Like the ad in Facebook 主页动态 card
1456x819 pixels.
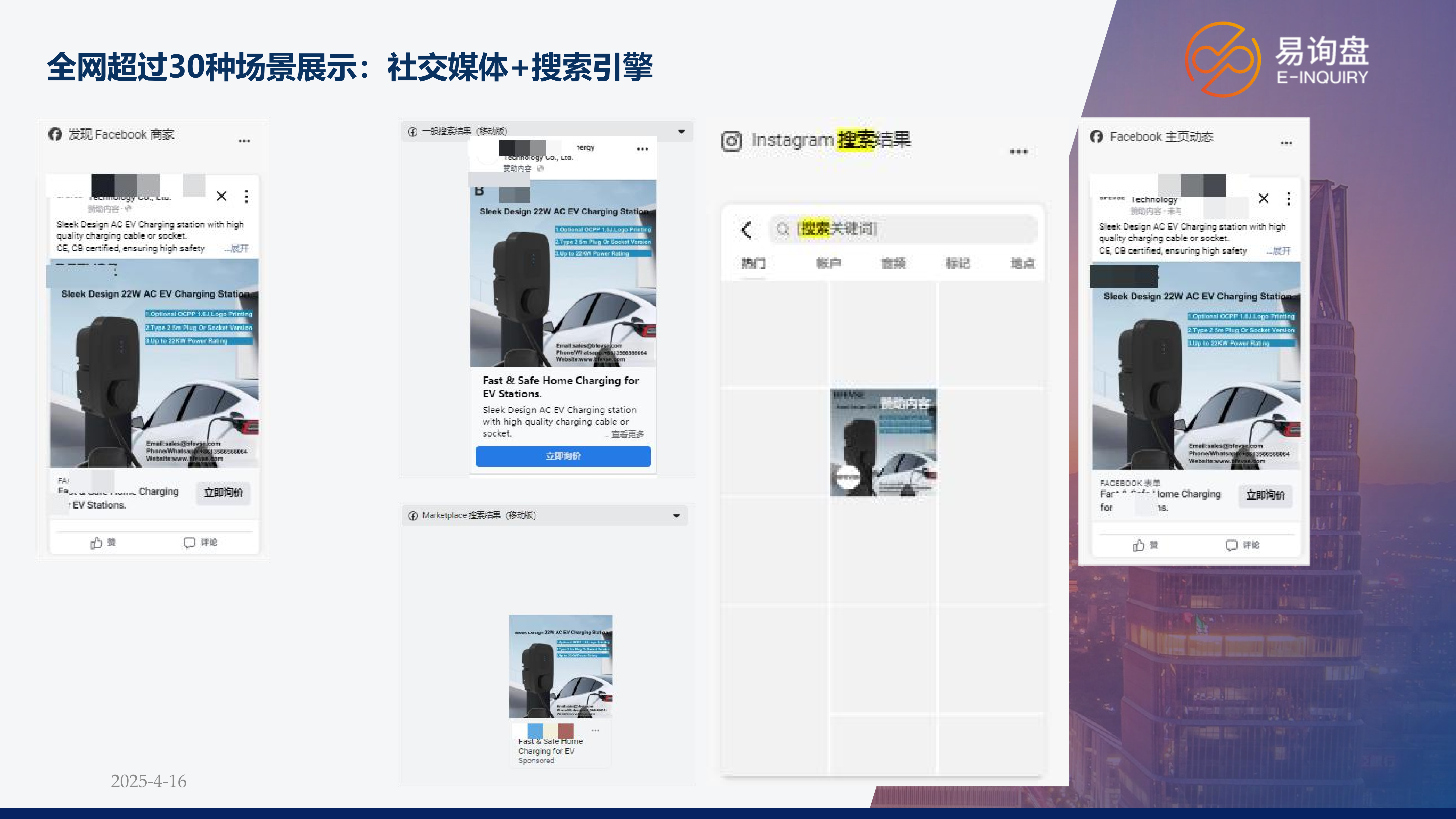1146,545
